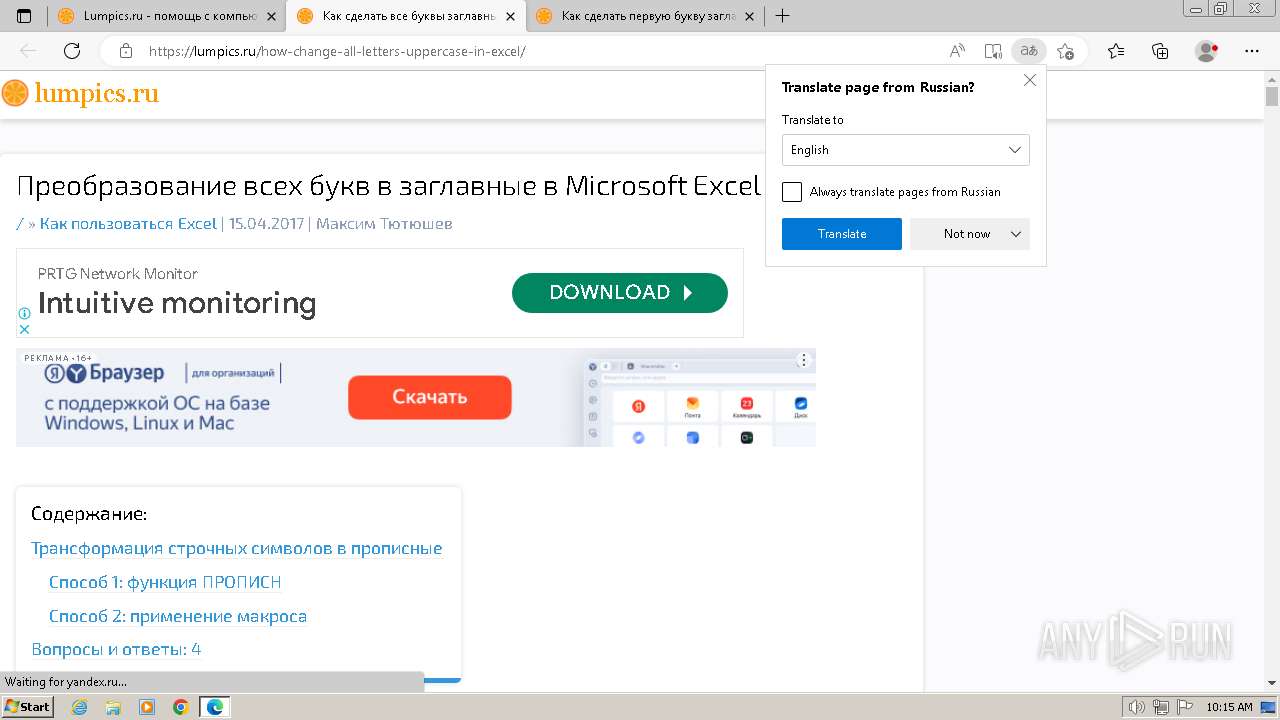The width and height of the screenshot is (1280, 720).
Task: Start Read aloud from address bar
Action: pos(957,51)
